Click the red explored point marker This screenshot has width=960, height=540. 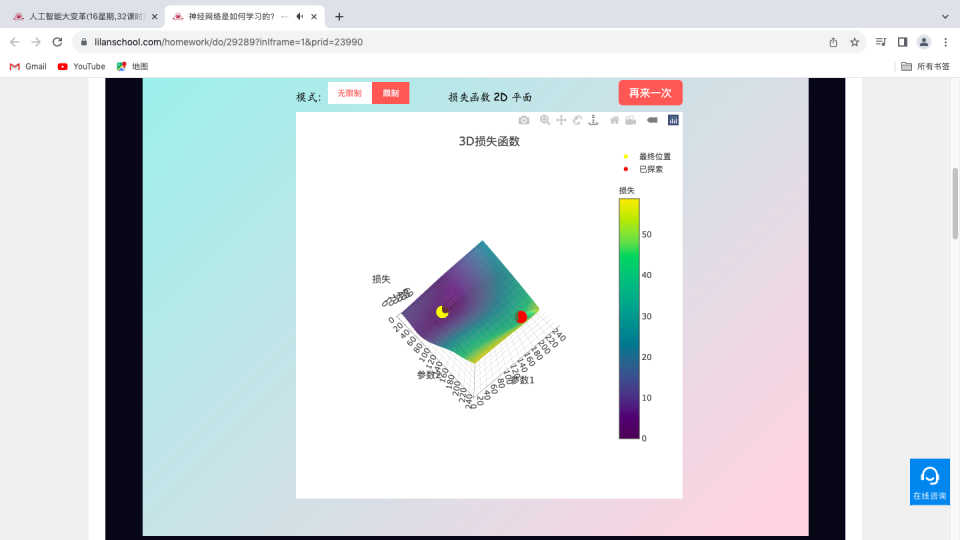521,317
